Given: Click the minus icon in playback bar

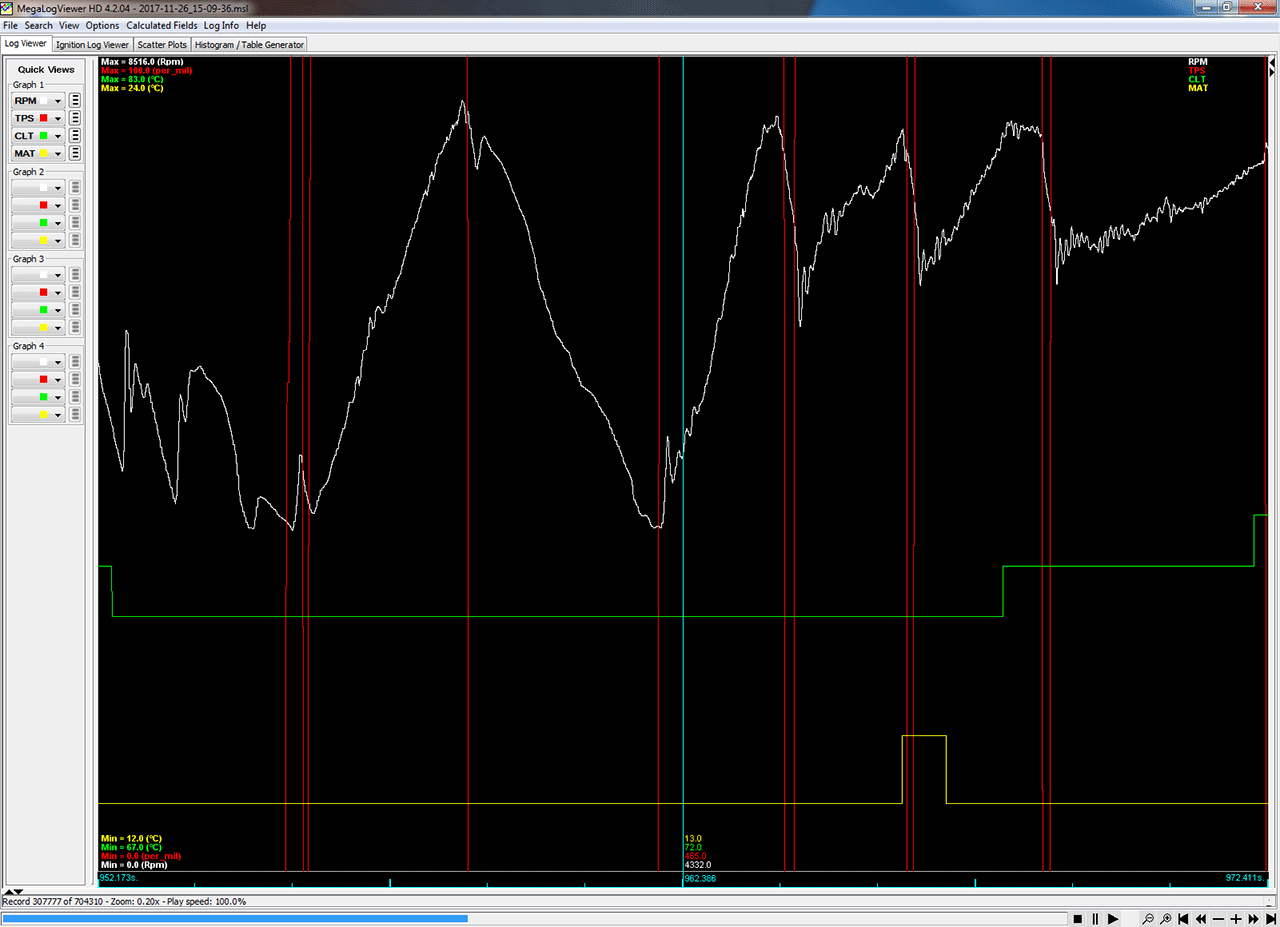Looking at the screenshot, I should 1218,919.
